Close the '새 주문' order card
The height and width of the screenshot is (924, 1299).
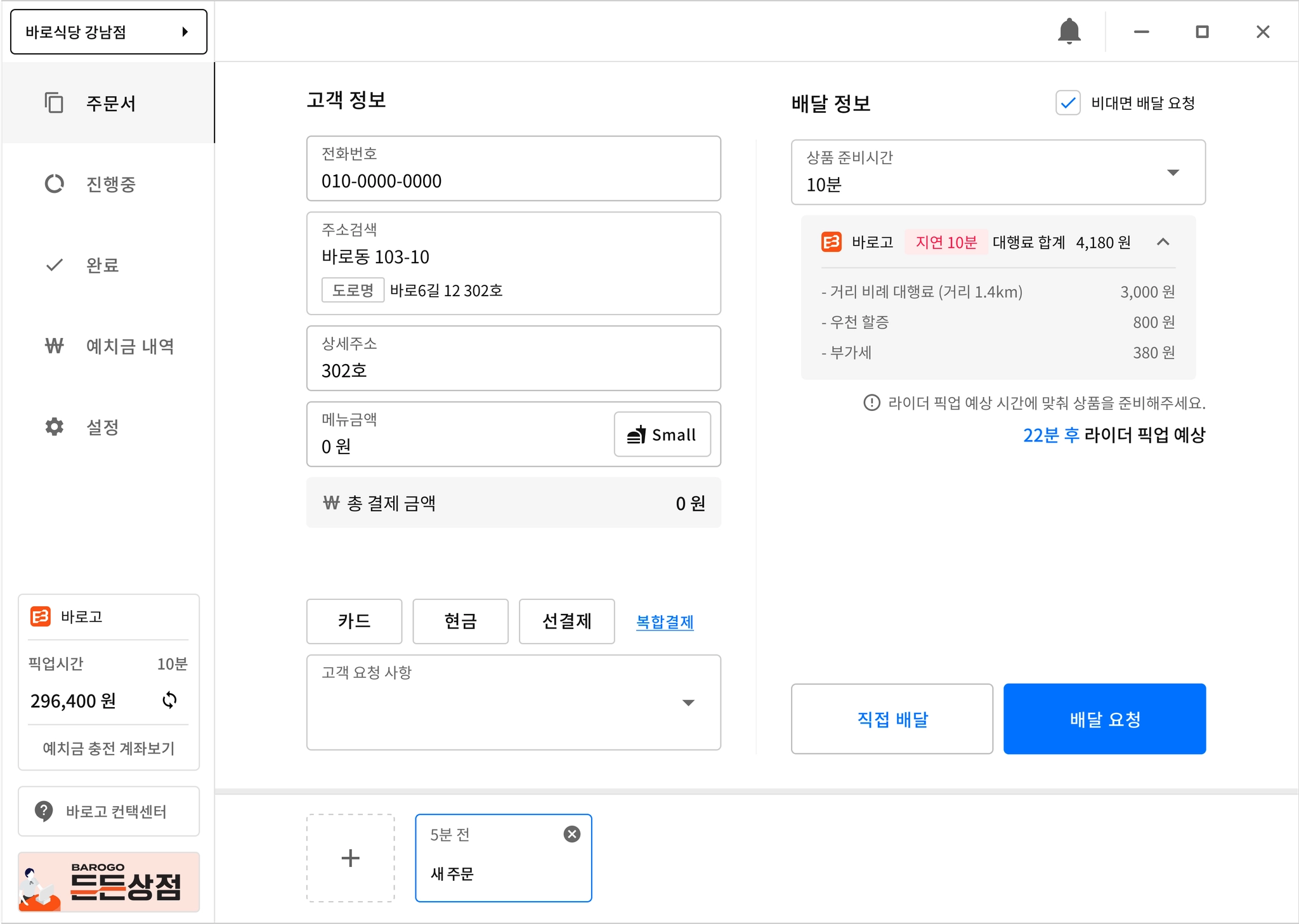click(571, 834)
